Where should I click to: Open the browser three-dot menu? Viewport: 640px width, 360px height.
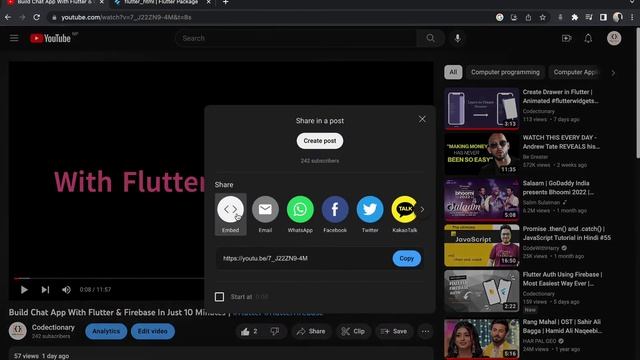tap(632, 17)
